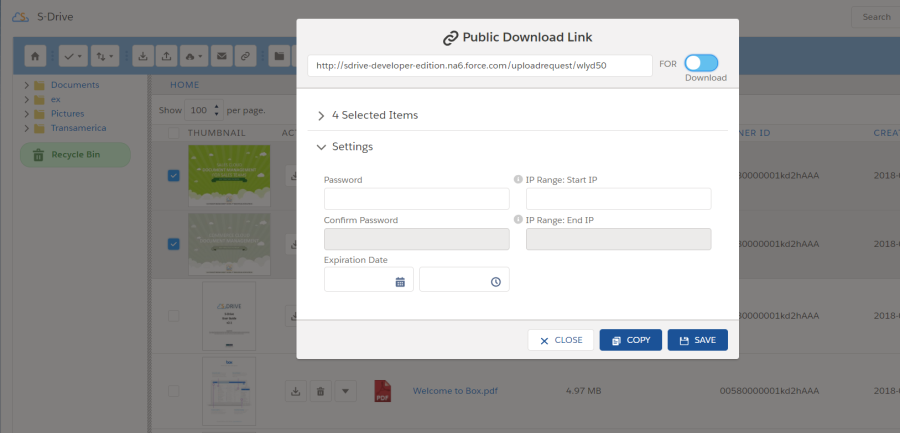Uncheck the first selected file checkbox

coord(174,175)
